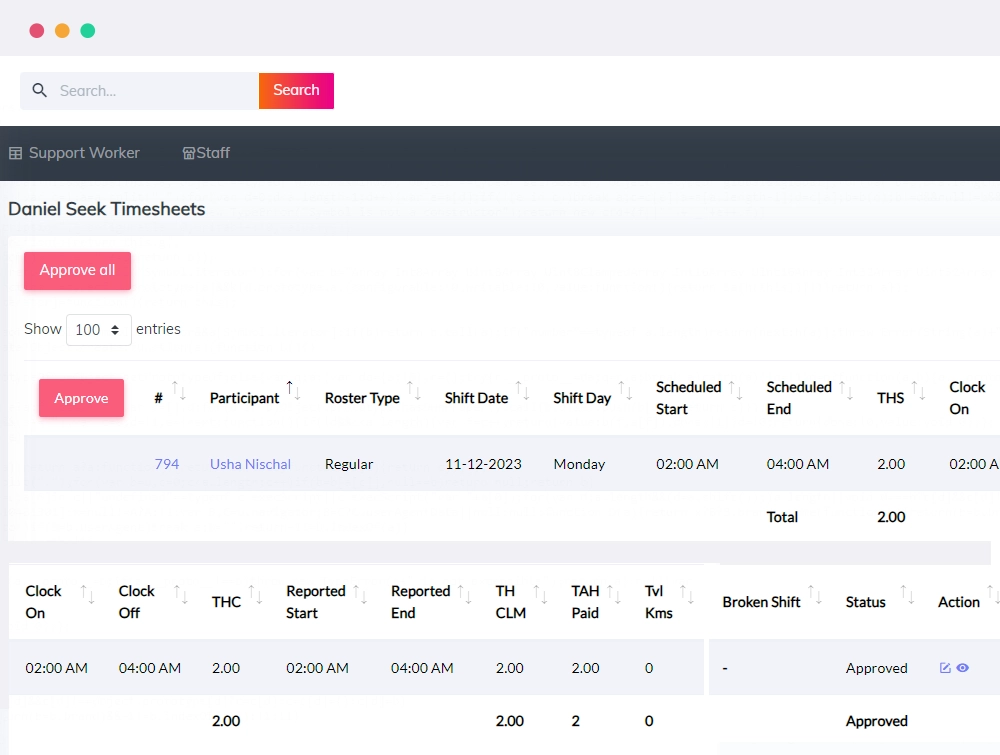Sort by Scheduled End column arrows
Image resolution: width=1000 pixels, height=755 pixels.
coord(846,391)
